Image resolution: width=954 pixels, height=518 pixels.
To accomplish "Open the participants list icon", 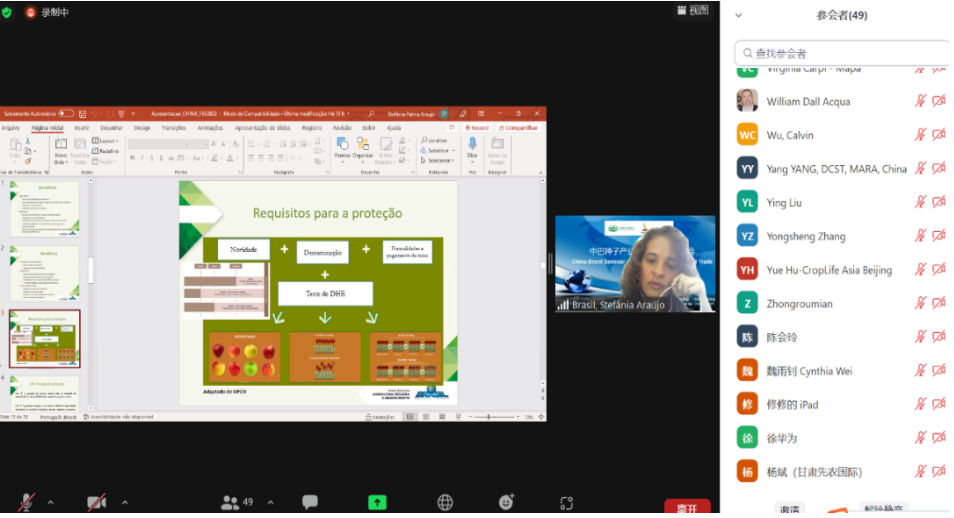I will (231, 502).
